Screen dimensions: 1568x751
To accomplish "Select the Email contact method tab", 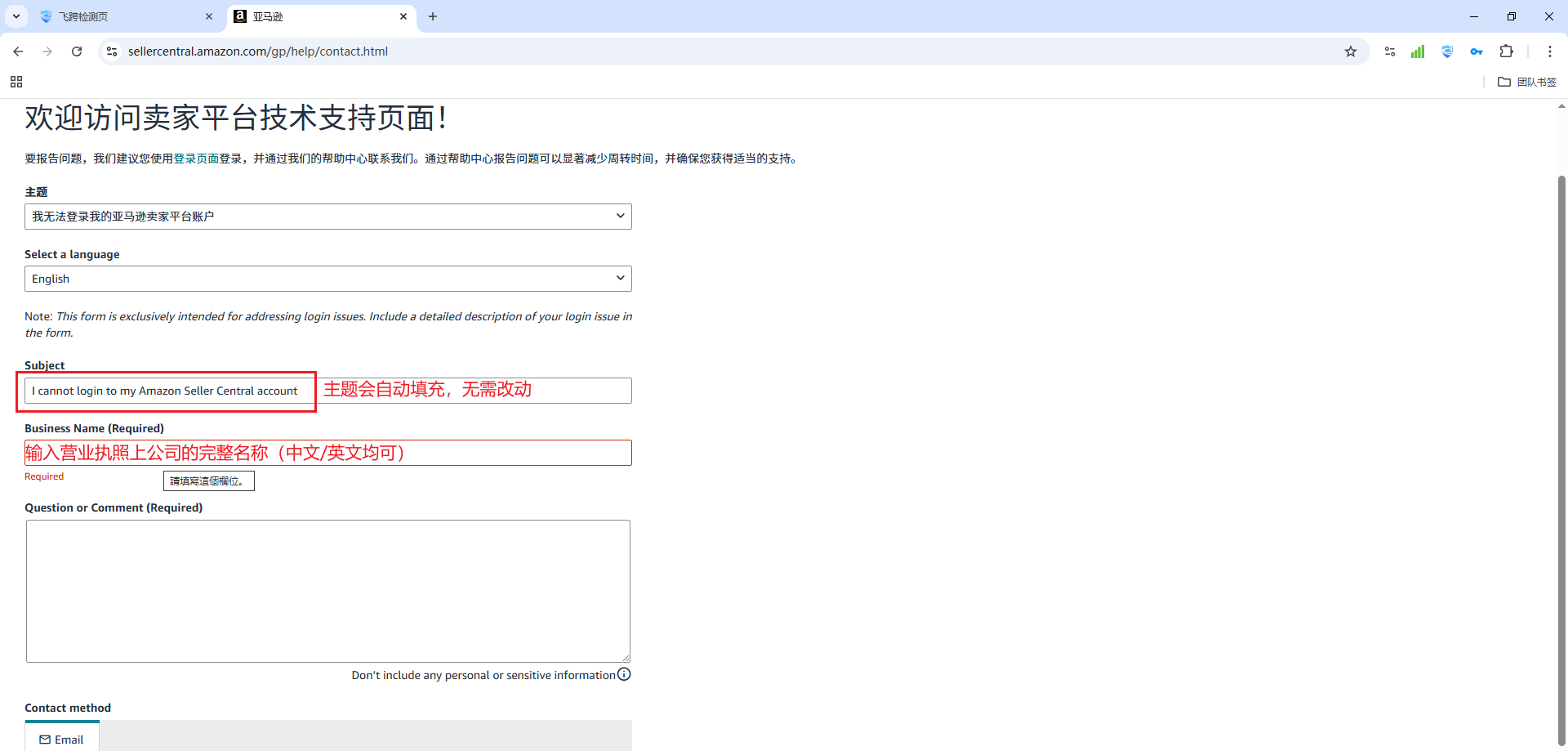I will click(x=62, y=737).
